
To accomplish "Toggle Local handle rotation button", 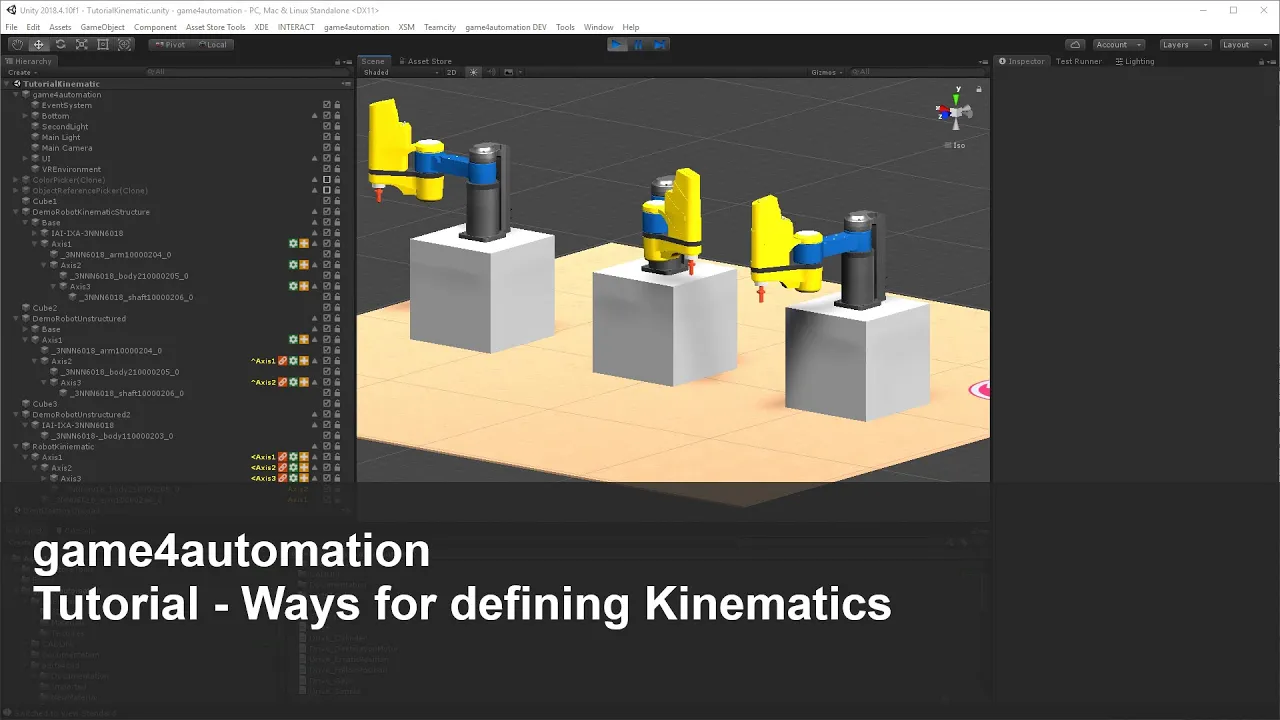I will coord(214,44).
